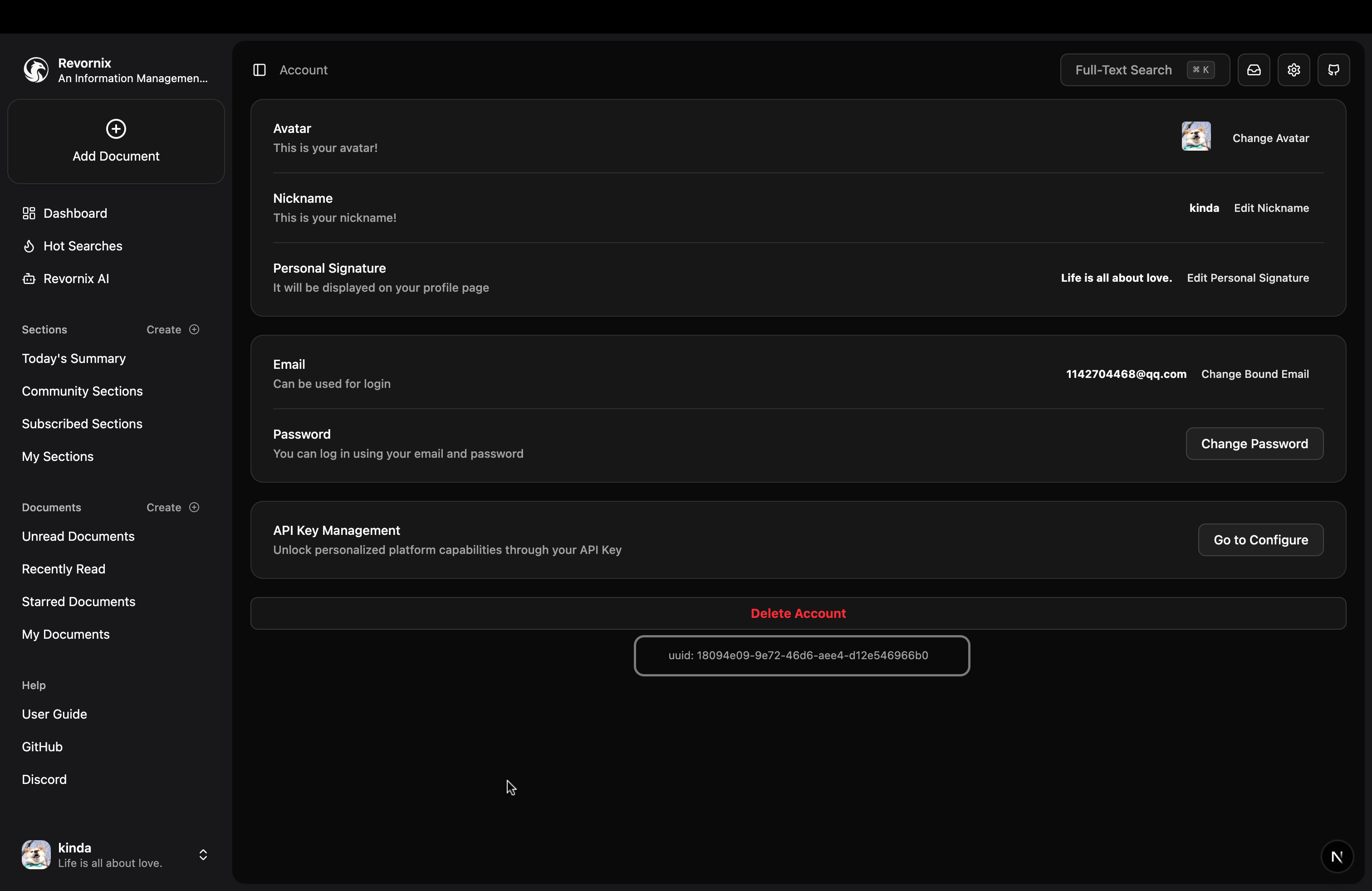Open Revornix AI page
Image resolution: width=1372 pixels, height=891 pixels.
76,279
